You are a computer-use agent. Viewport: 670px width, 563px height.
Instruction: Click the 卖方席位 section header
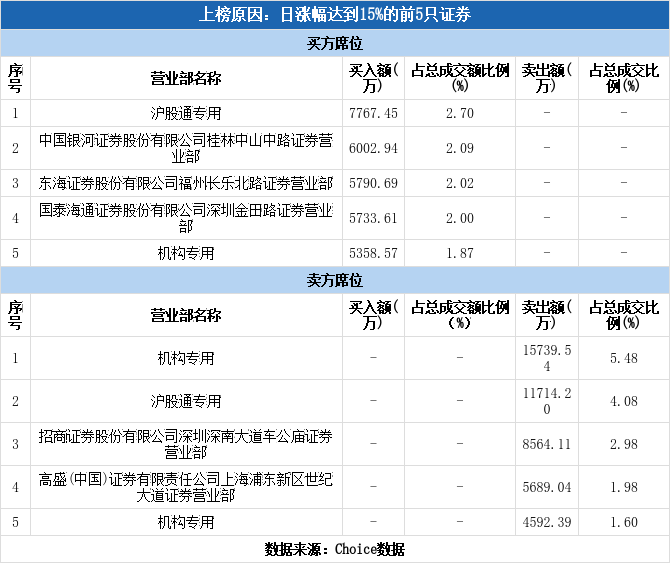[x=335, y=280]
